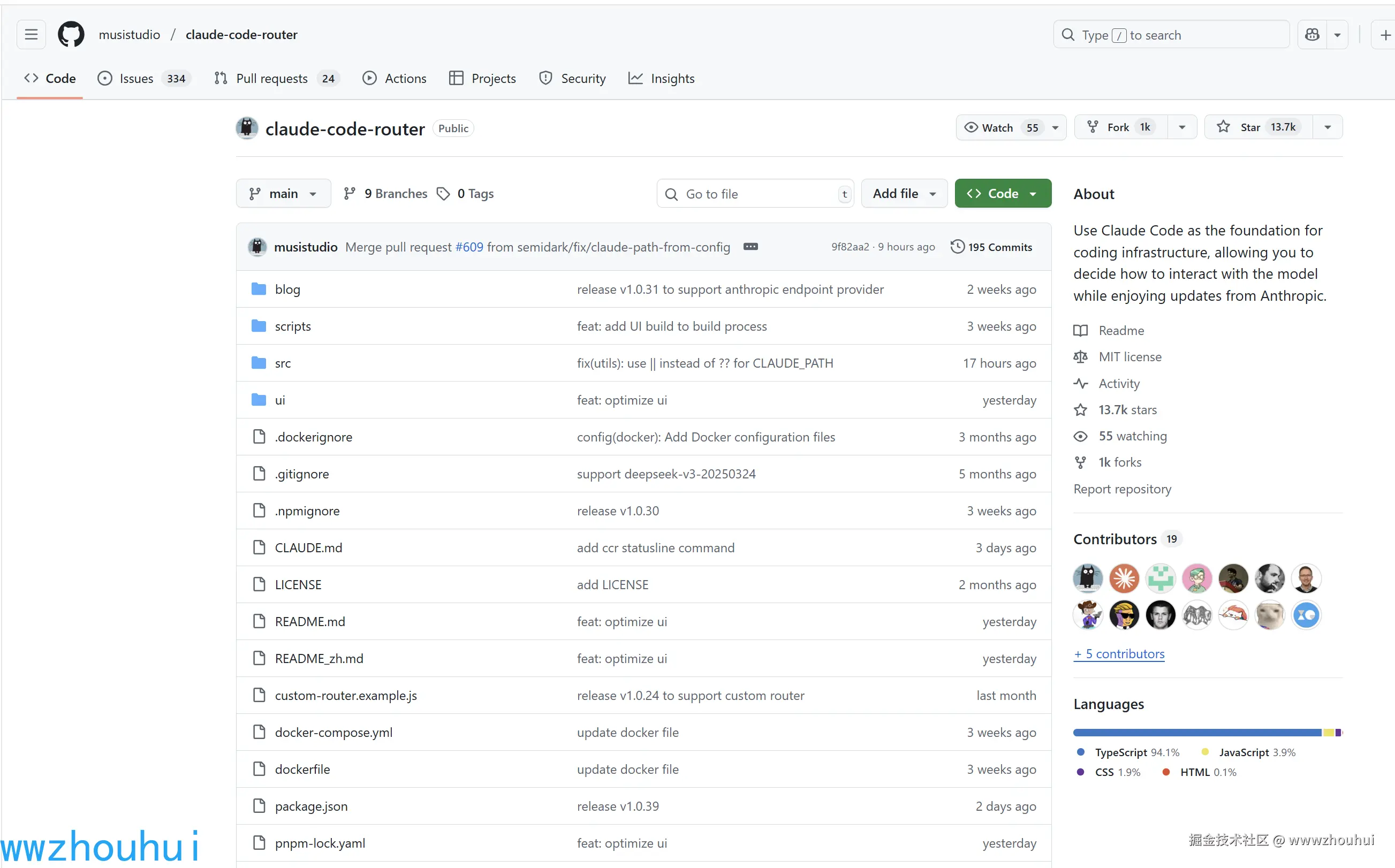This screenshot has width=1395, height=868.
Task: Open the .npmignore file
Action: 307,511
